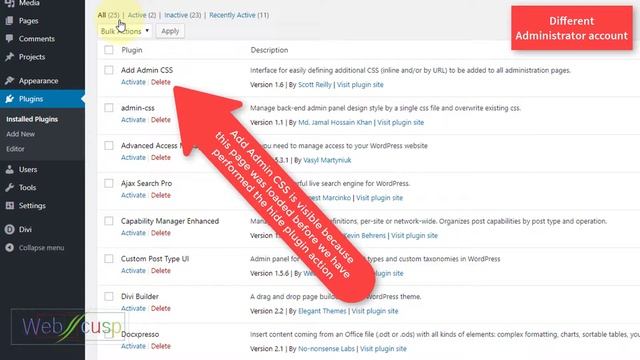This screenshot has height=360, width=640.
Task: Activate Capability Manager Enhanced plugin
Action: tap(133, 233)
